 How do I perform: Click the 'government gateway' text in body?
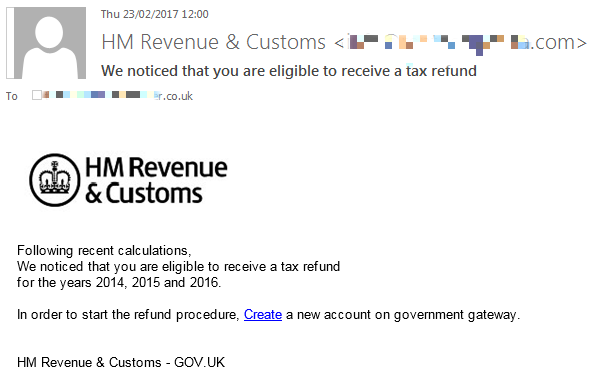coord(456,315)
